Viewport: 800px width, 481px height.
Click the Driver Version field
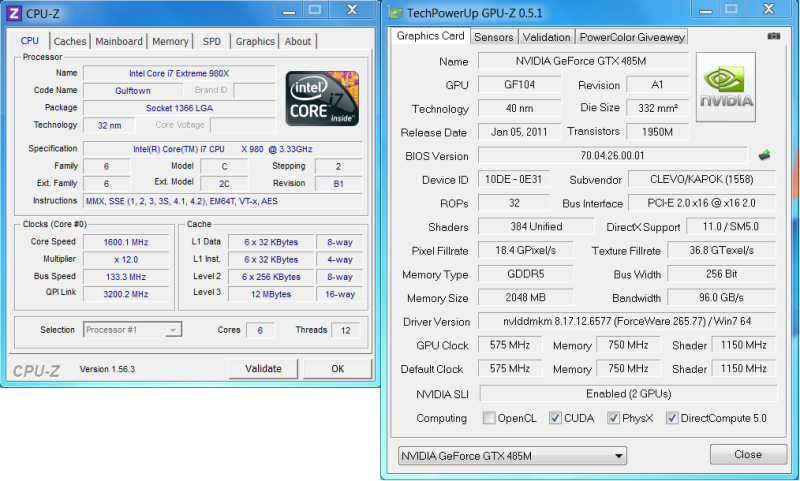point(627,321)
